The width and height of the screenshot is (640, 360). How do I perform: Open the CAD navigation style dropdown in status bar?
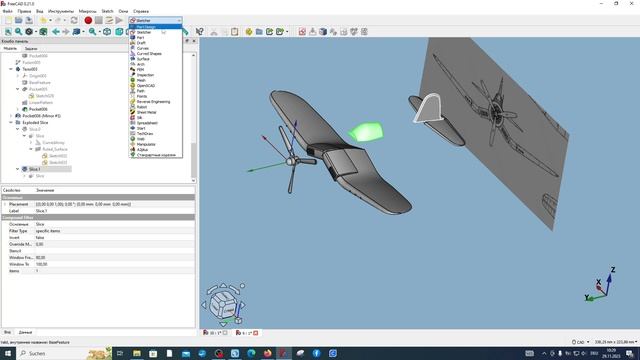click(581, 342)
